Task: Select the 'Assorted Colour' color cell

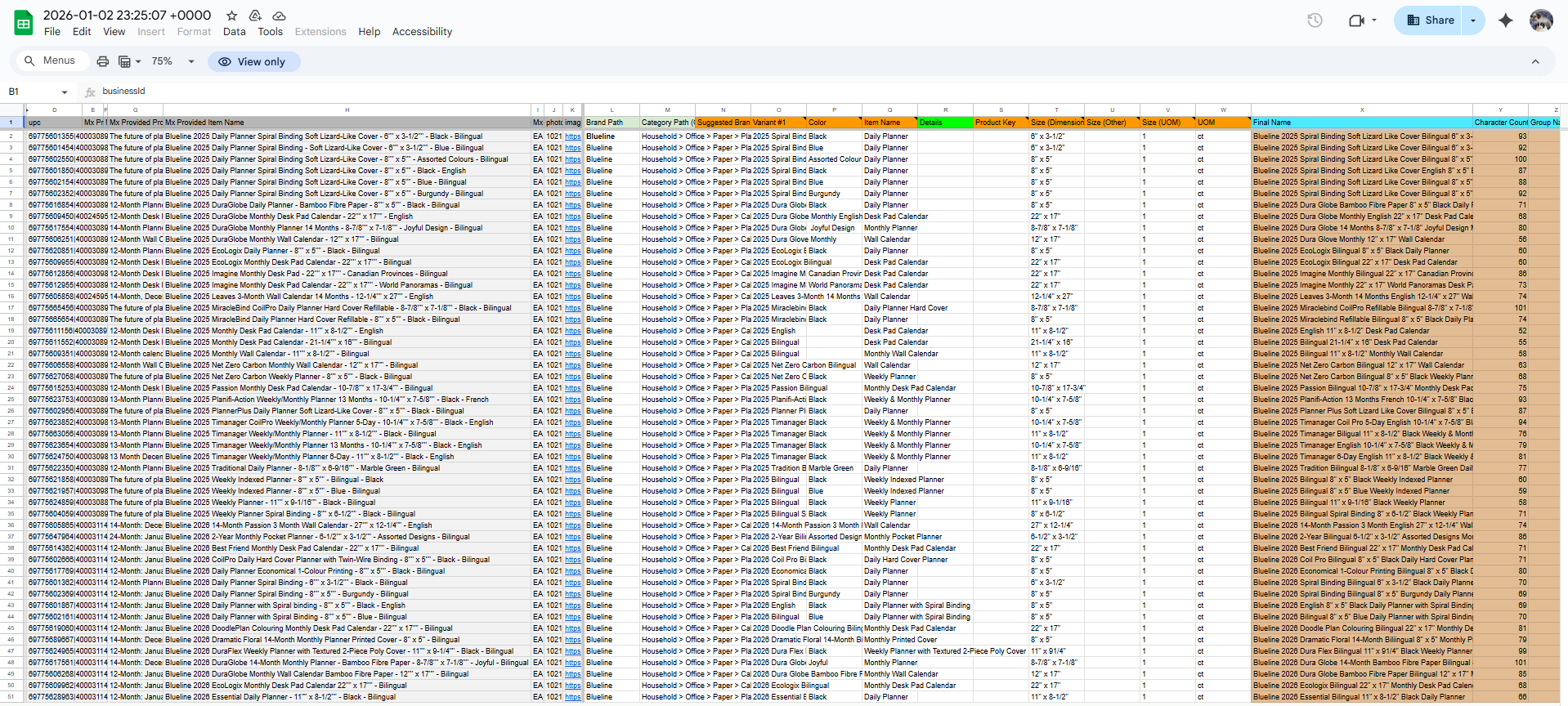Action: coord(834,159)
